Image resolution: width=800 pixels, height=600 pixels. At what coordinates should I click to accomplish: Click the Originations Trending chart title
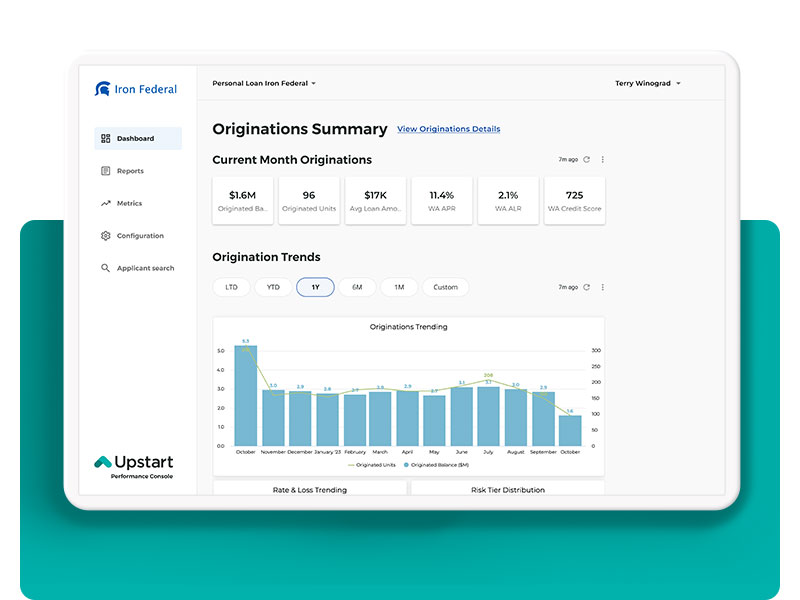click(409, 327)
